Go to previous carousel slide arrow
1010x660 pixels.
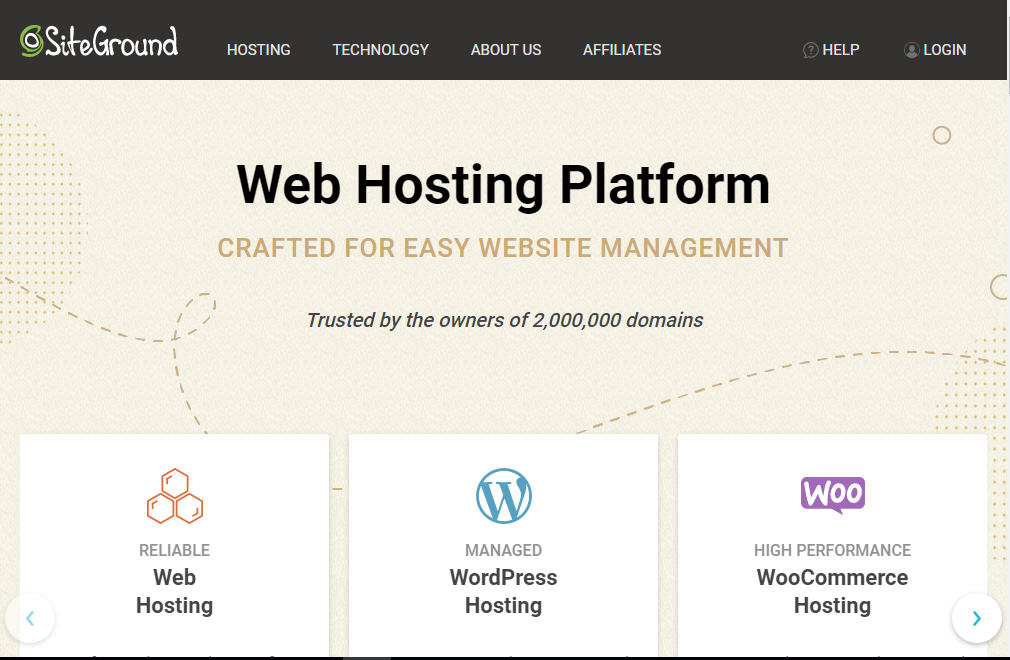30,618
